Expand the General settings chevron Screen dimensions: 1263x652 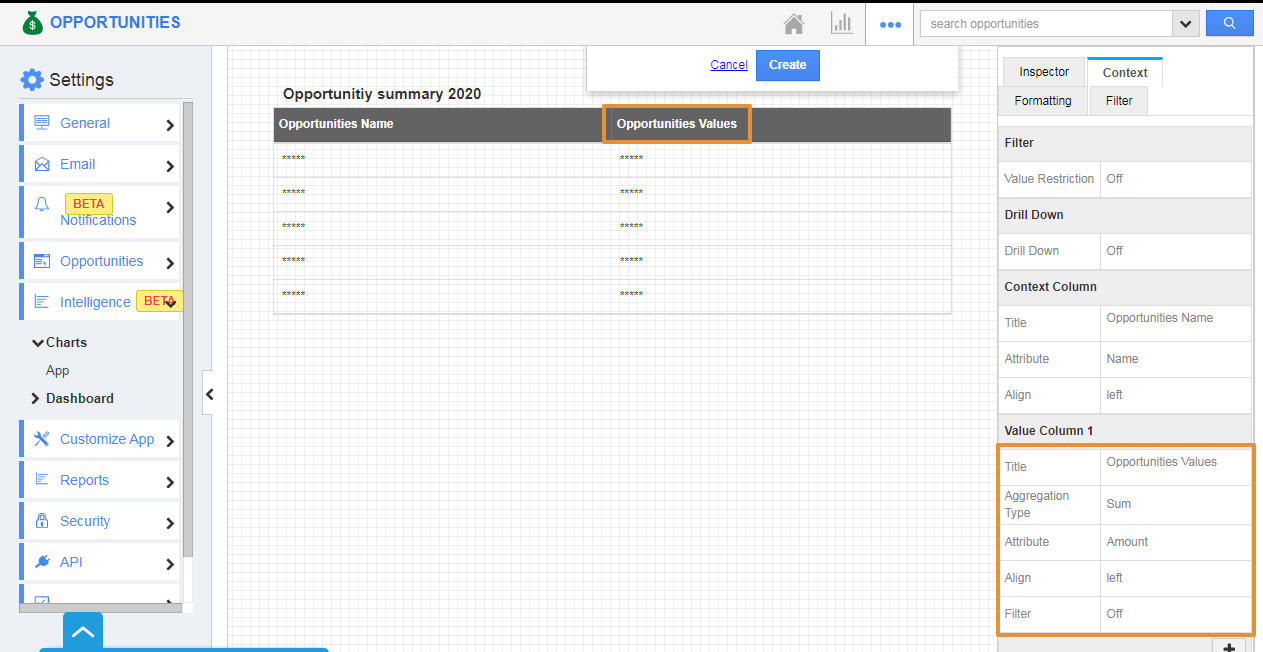(170, 125)
